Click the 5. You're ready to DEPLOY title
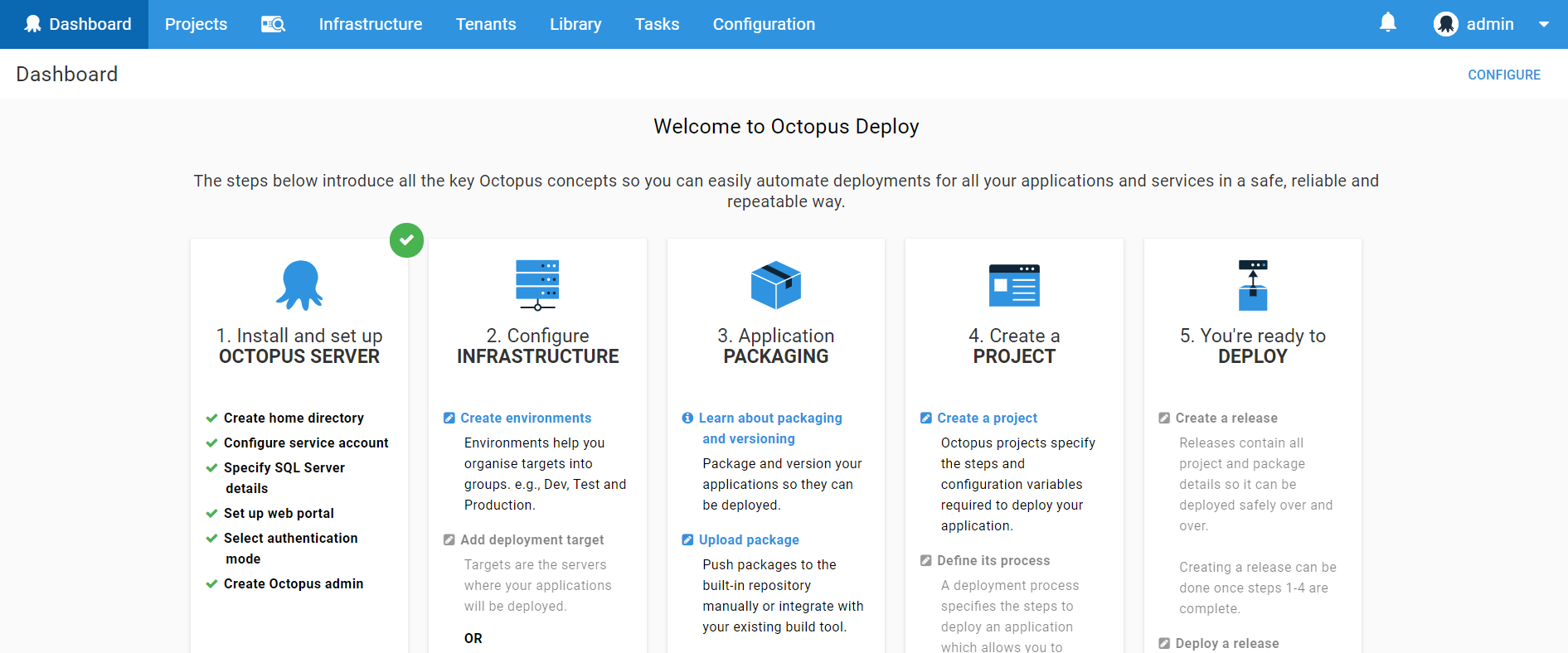 pos(1253,346)
